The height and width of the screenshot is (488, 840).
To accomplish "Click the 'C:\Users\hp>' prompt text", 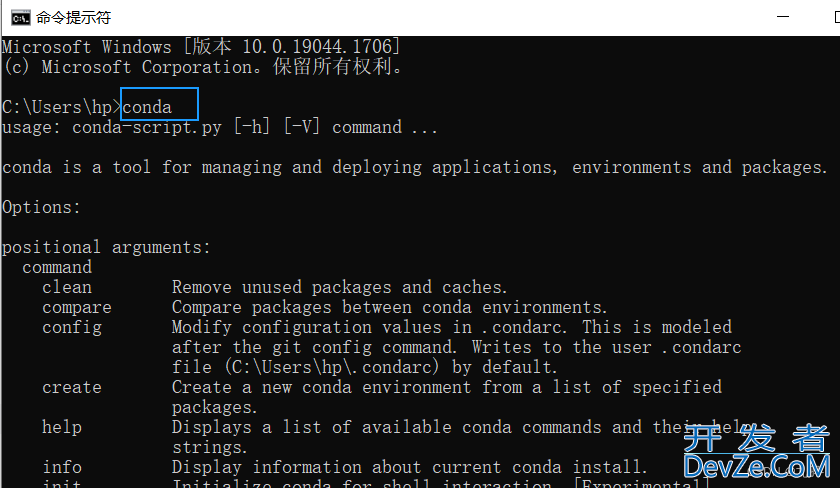I will tap(62, 107).
